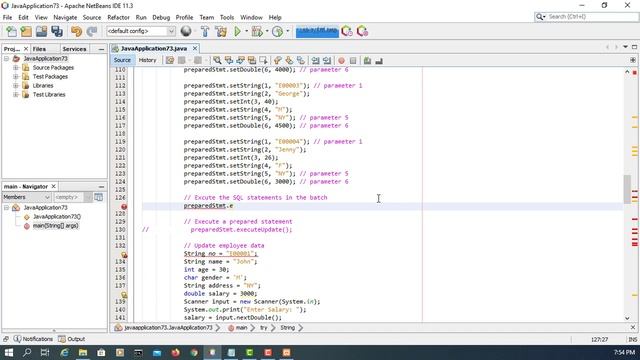Click the Previous Bookmark icon
Screen dimensions: 640x360
click(278, 60)
